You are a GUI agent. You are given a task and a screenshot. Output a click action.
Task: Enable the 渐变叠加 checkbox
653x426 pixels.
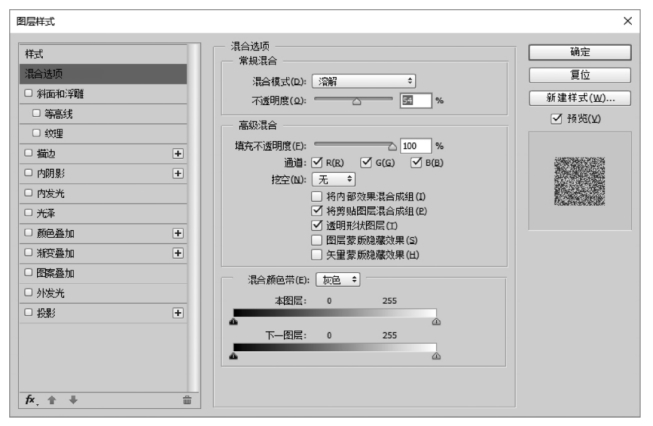pyautogui.click(x=28, y=252)
